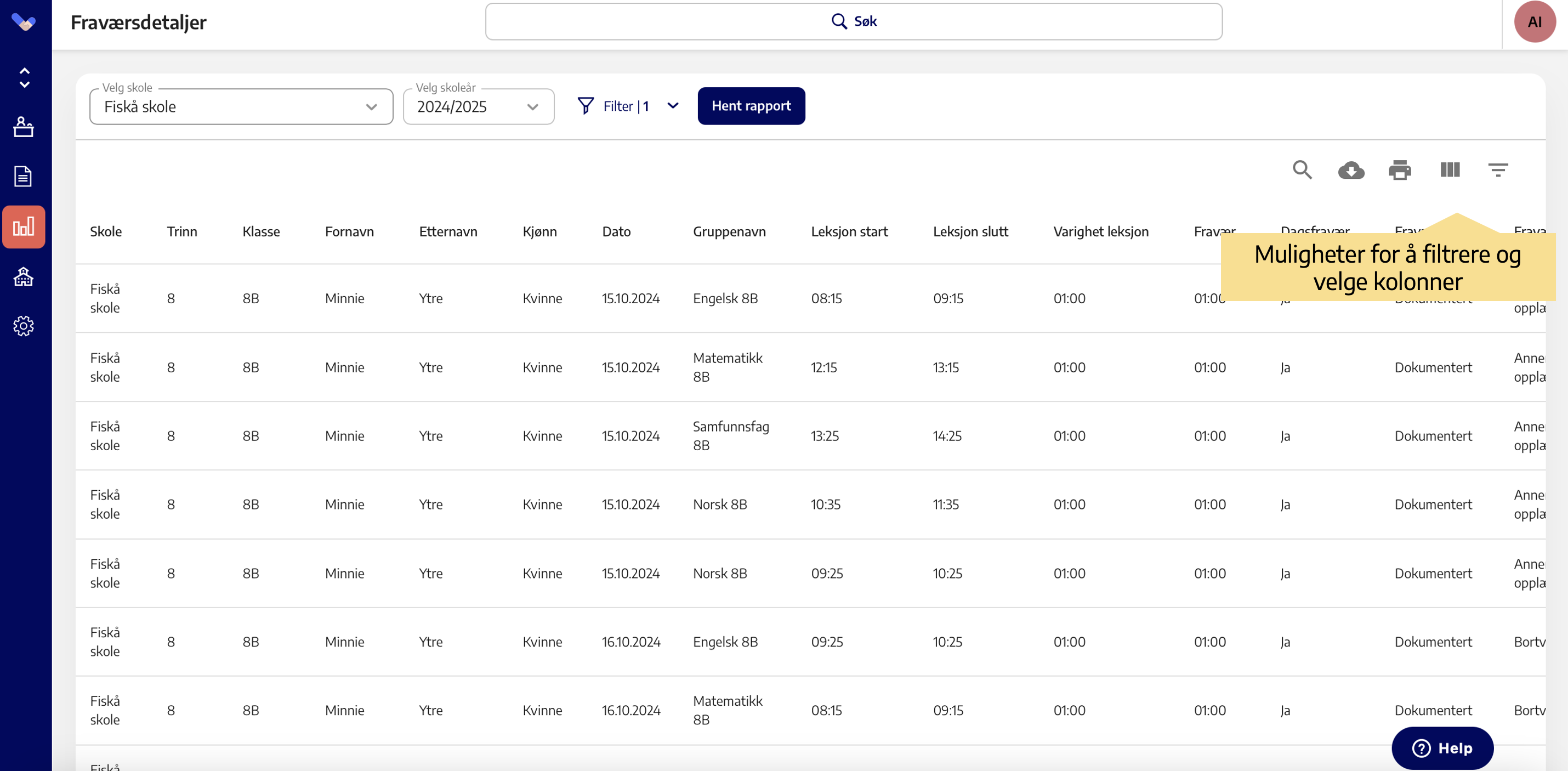This screenshot has width=1568, height=771.
Task: Expand the Filter | 1 chevron
Action: click(673, 106)
